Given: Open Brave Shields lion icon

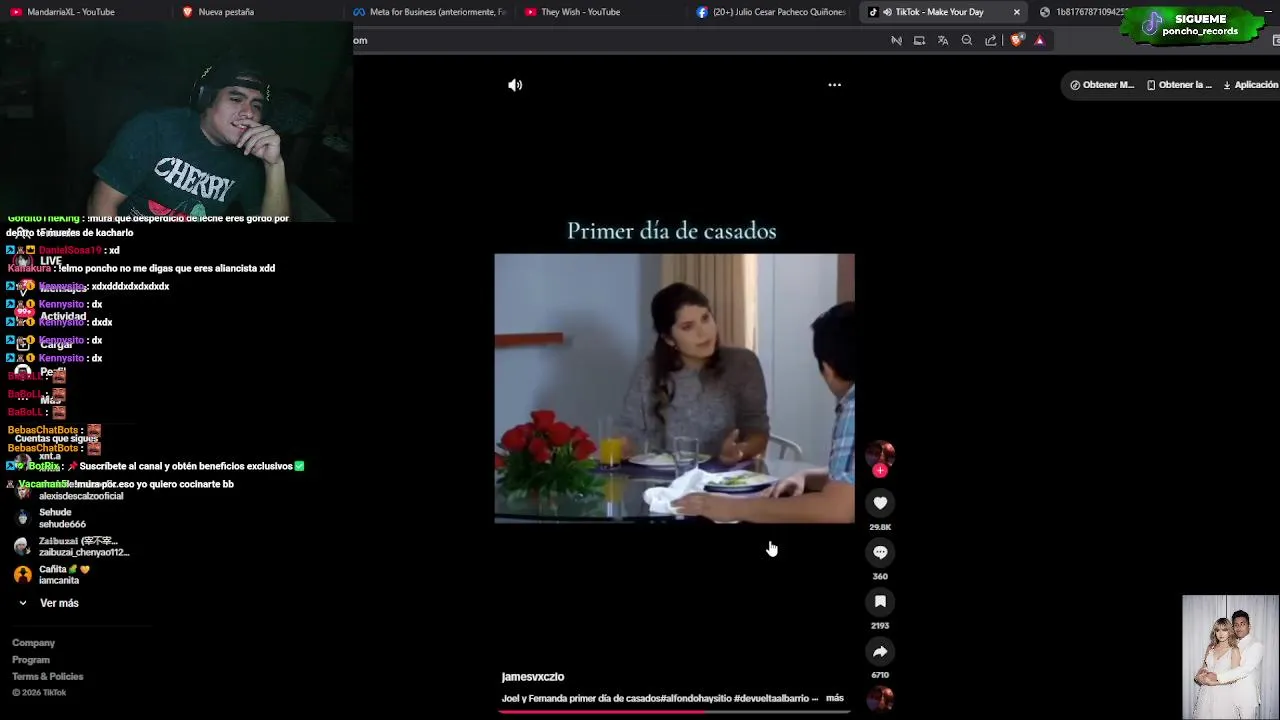Looking at the screenshot, I should [x=1017, y=41].
